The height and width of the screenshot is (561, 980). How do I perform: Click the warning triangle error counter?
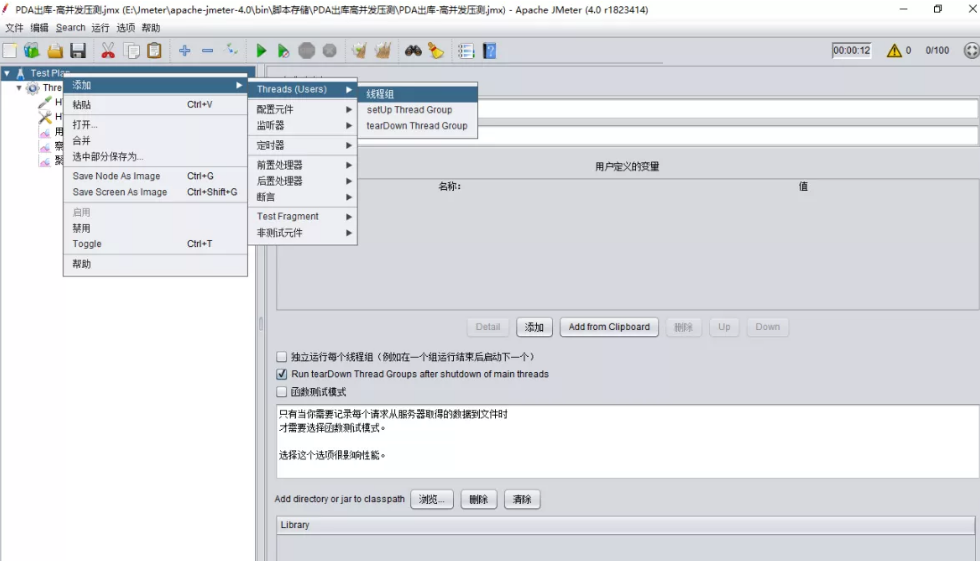[894, 51]
